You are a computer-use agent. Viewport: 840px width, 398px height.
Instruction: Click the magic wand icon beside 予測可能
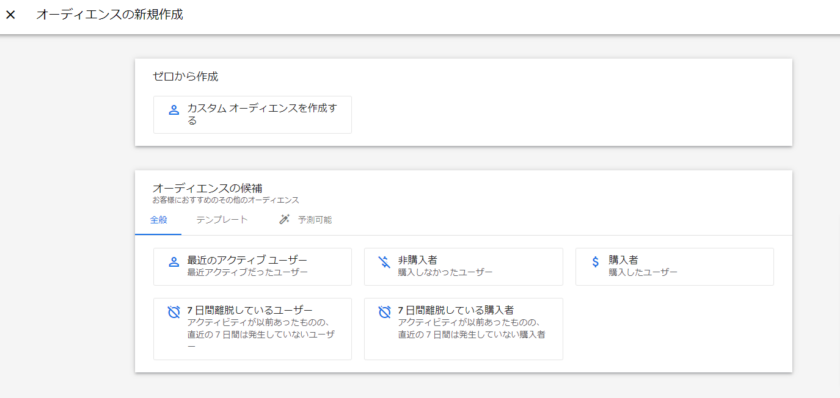pyautogui.click(x=284, y=220)
